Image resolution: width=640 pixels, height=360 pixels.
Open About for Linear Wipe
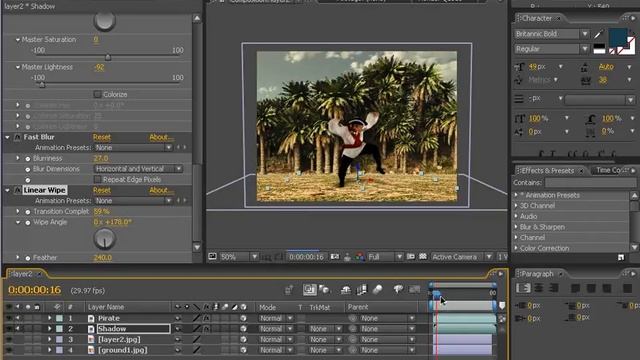pos(161,190)
